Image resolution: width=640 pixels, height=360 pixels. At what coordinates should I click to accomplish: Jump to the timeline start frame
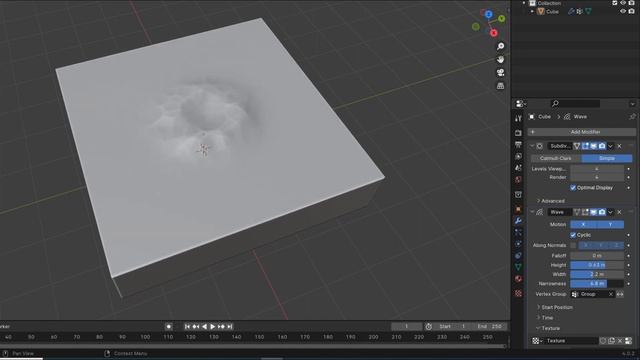pos(187,327)
